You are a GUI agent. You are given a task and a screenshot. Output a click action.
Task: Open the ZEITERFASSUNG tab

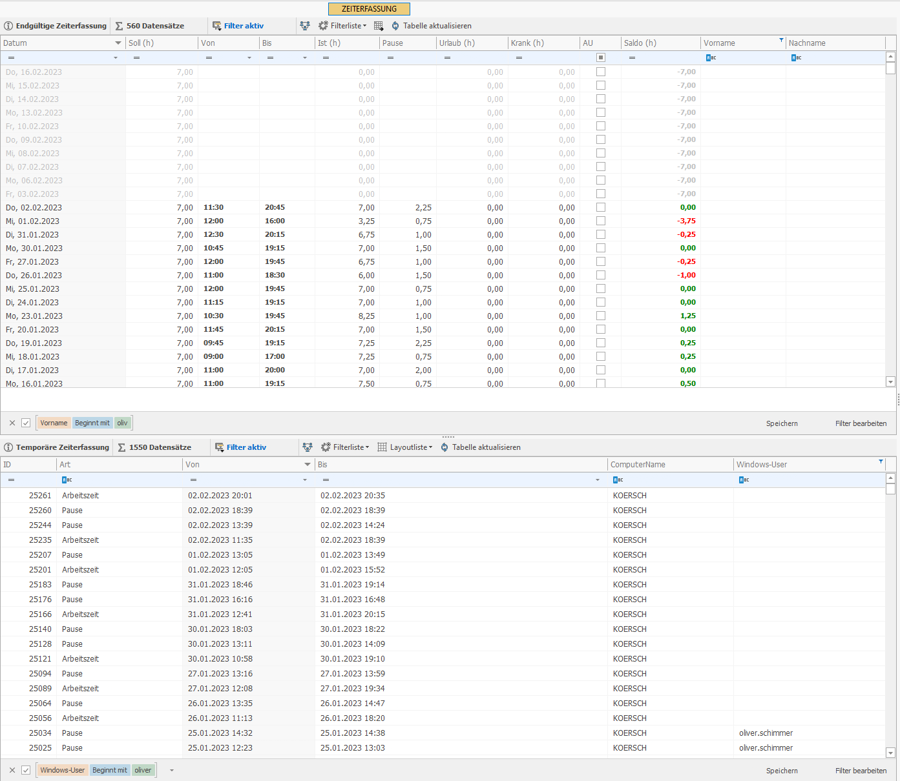coord(369,9)
